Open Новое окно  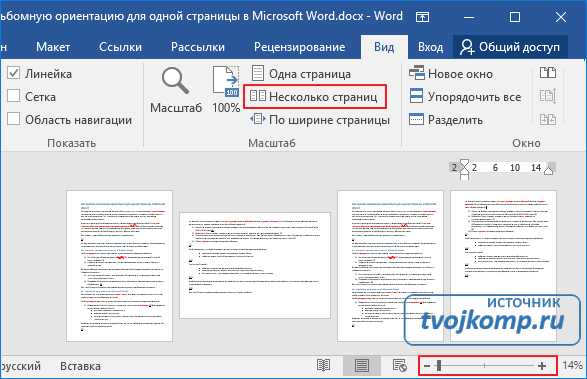point(451,74)
